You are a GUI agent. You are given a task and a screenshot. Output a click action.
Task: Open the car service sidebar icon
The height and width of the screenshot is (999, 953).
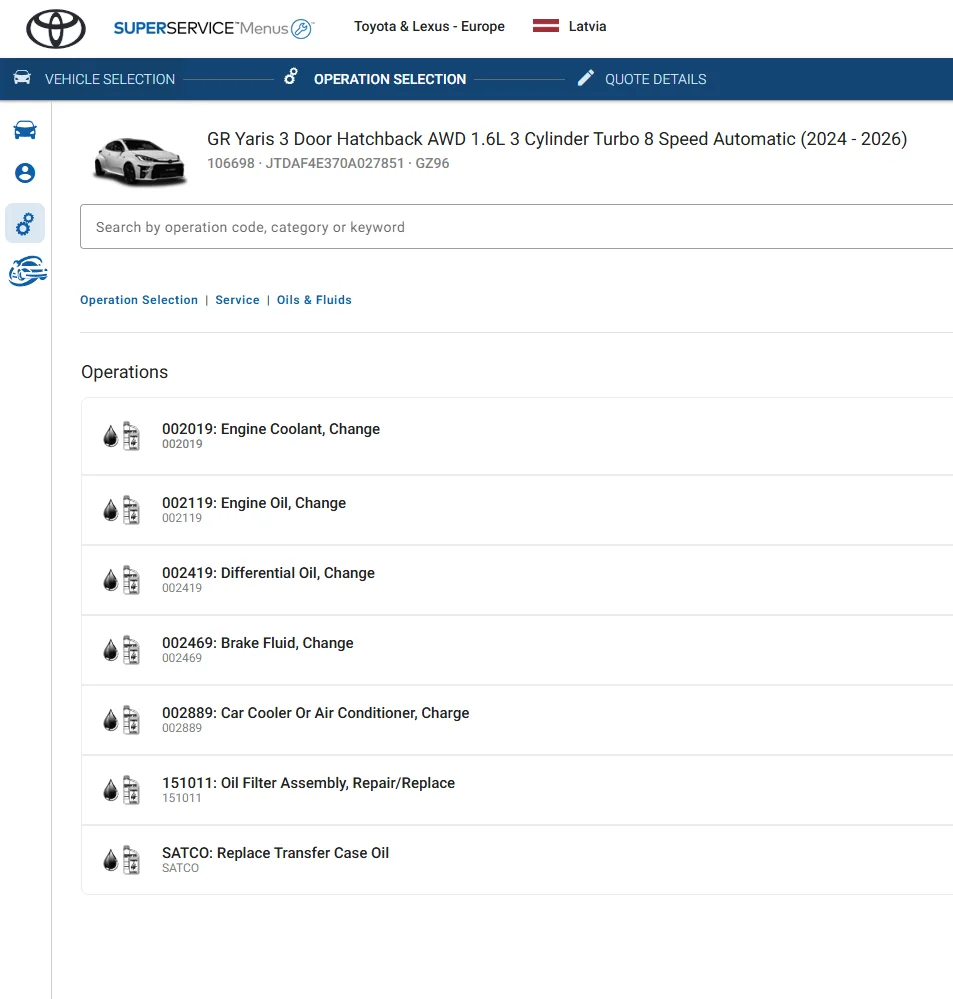[28, 271]
